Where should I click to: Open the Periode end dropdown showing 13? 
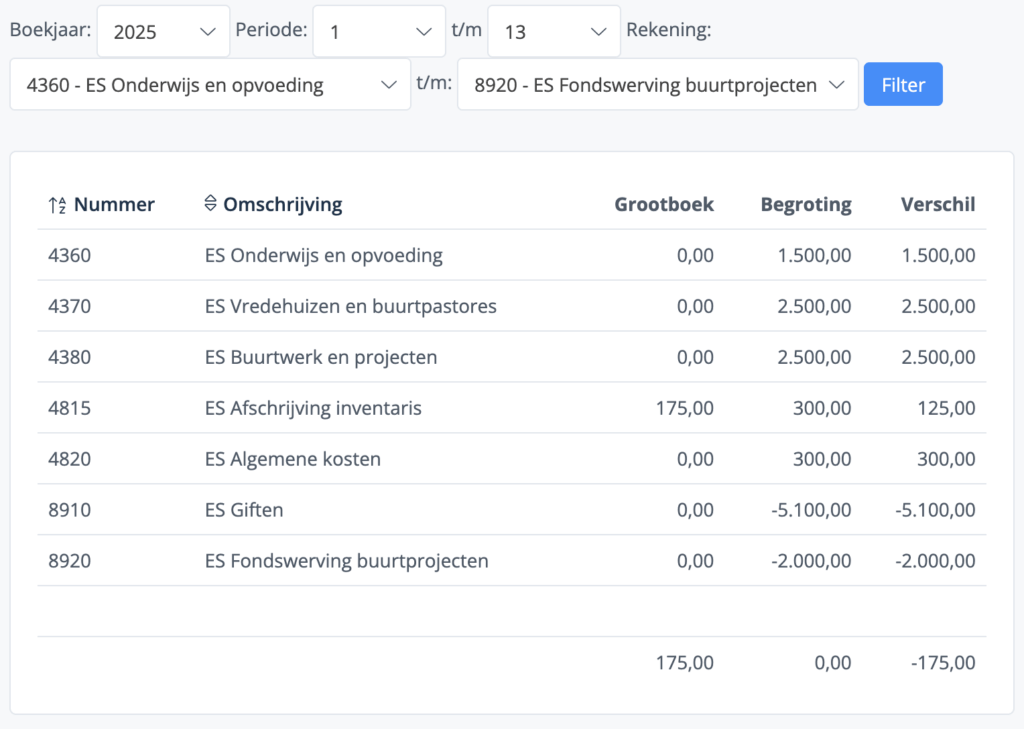pos(554,32)
